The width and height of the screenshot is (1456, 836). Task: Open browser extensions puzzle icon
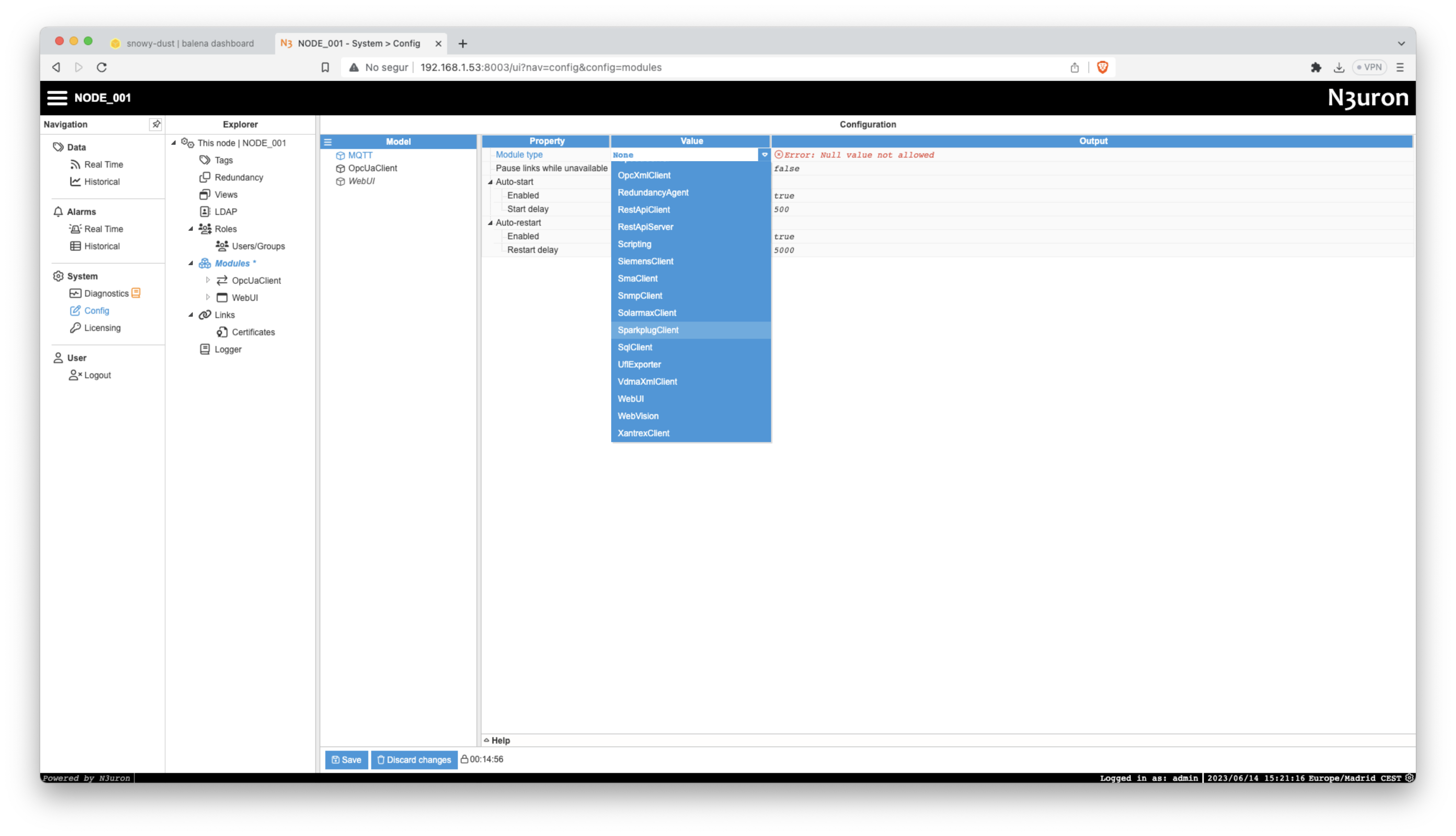(1315, 67)
